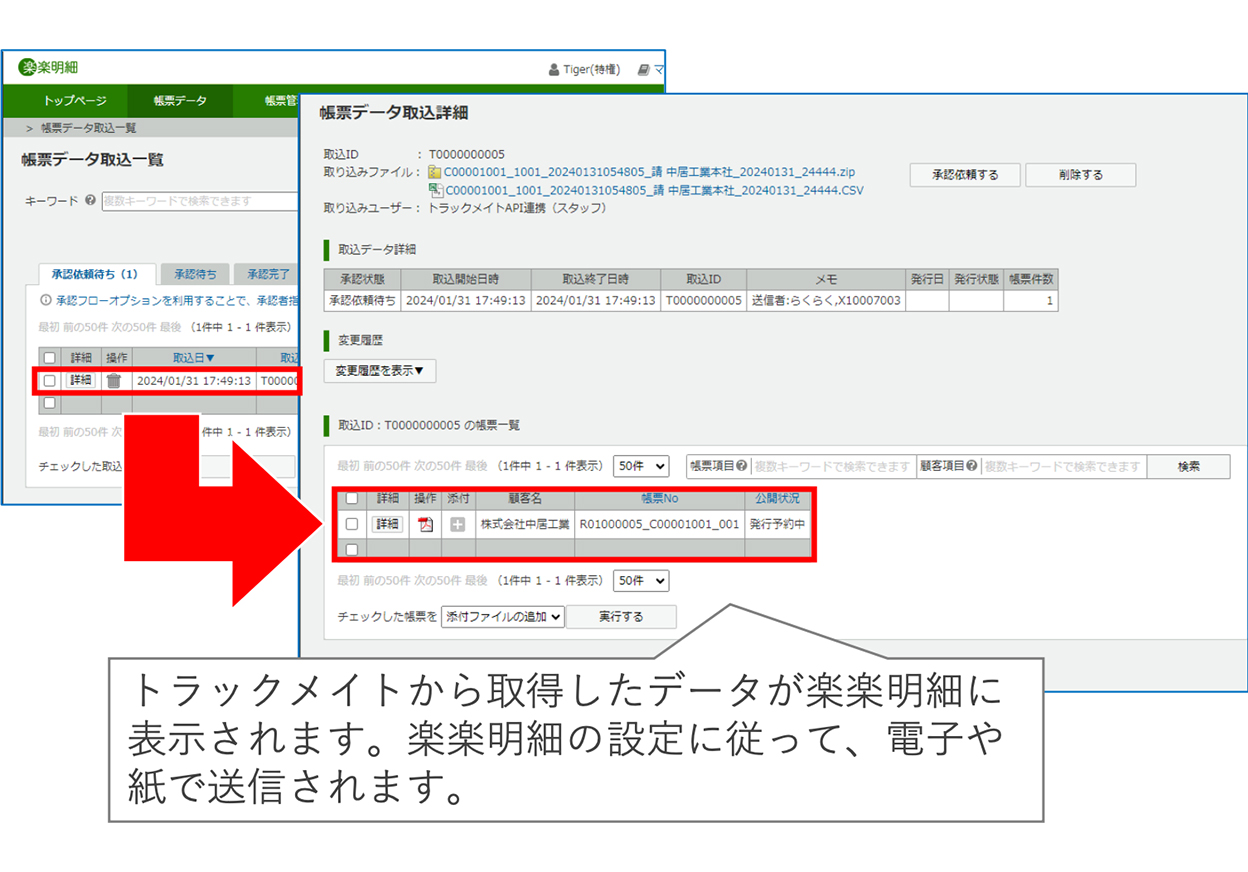
Task: Click the 株式会社中居工業 cell
Action: click(525, 524)
